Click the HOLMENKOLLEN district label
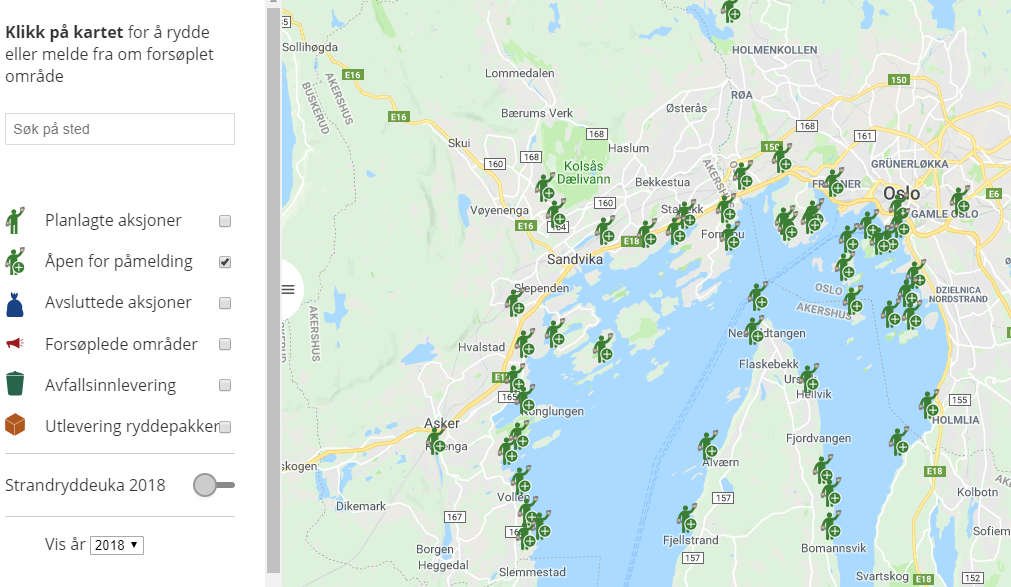Screen dimensions: 1011x587 coord(774,50)
